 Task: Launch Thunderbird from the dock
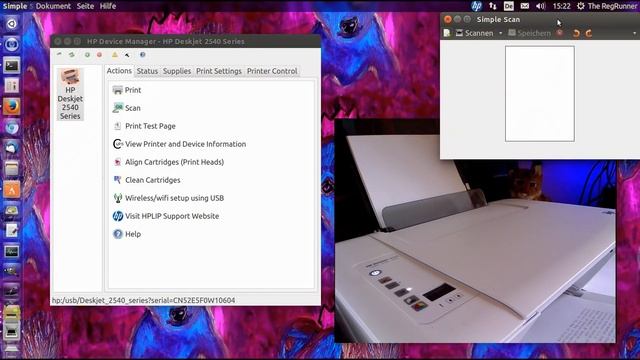coord(11,148)
